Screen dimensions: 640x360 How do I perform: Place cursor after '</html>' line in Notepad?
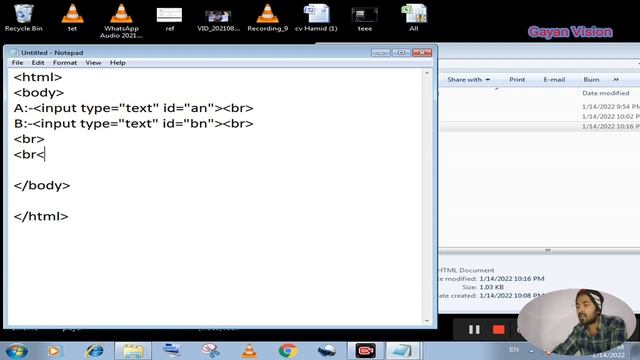(x=69, y=216)
